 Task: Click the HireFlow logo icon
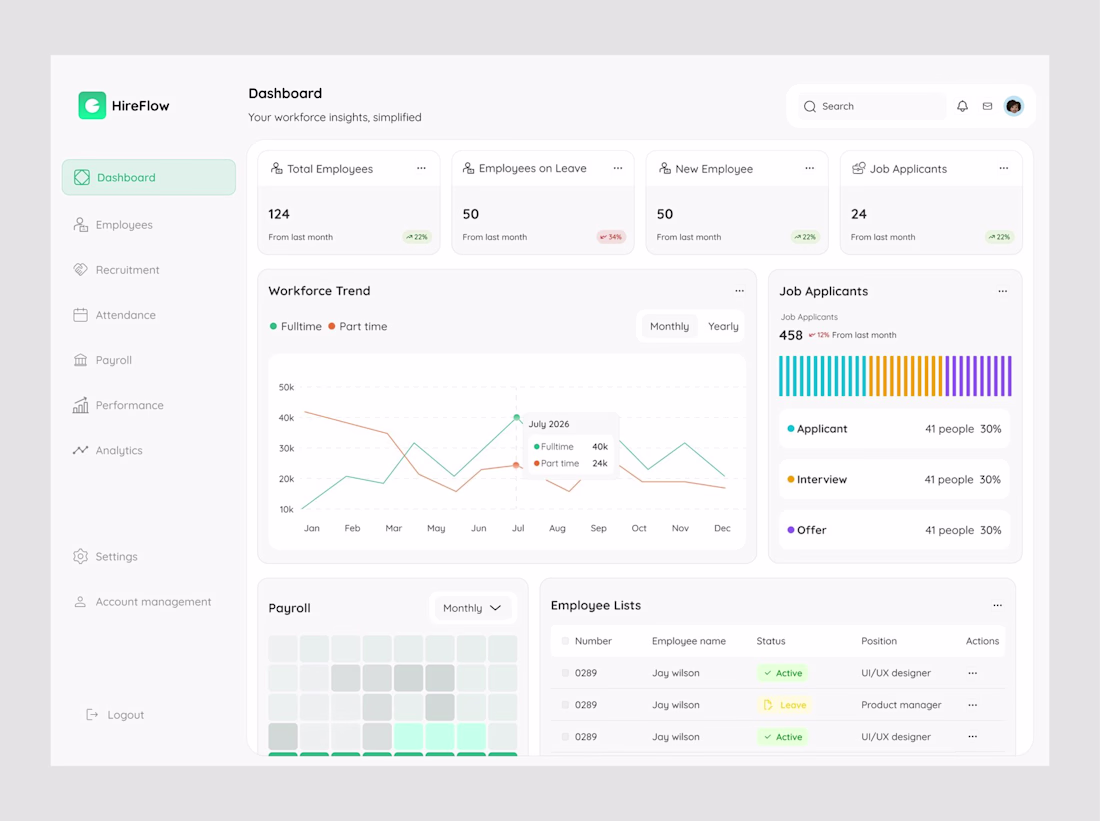pyautogui.click(x=92, y=105)
